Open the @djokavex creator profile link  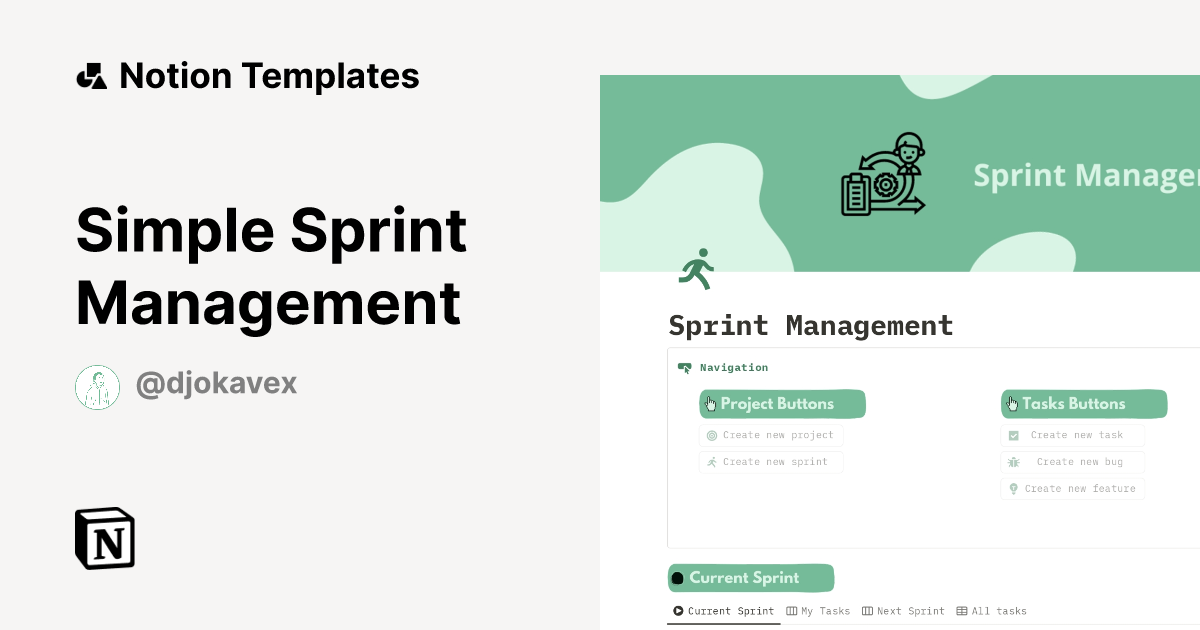(216, 384)
